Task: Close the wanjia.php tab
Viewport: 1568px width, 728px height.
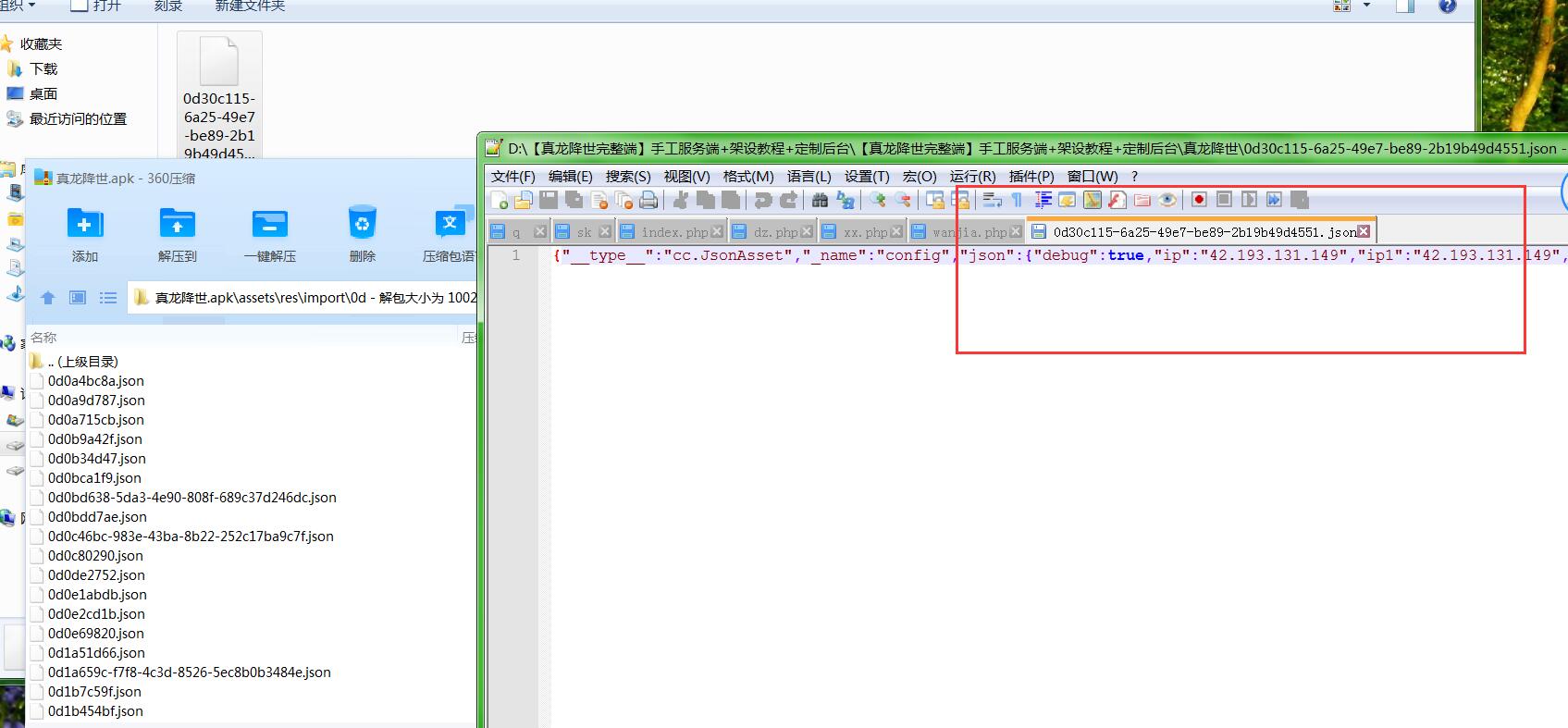Action: click(1016, 231)
